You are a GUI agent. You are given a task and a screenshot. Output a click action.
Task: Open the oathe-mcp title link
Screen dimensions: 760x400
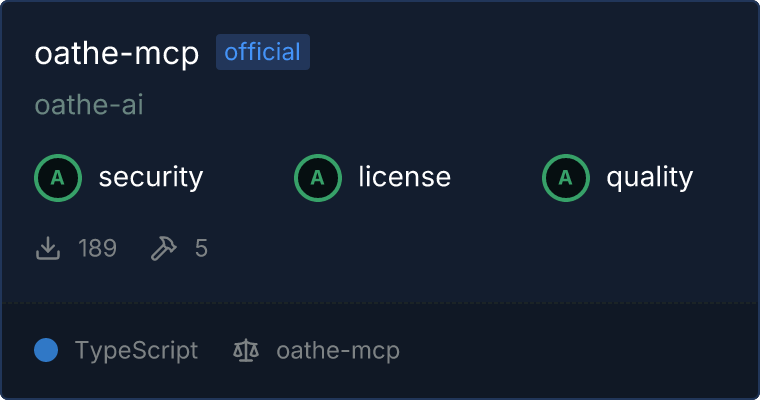click(117, 53)
